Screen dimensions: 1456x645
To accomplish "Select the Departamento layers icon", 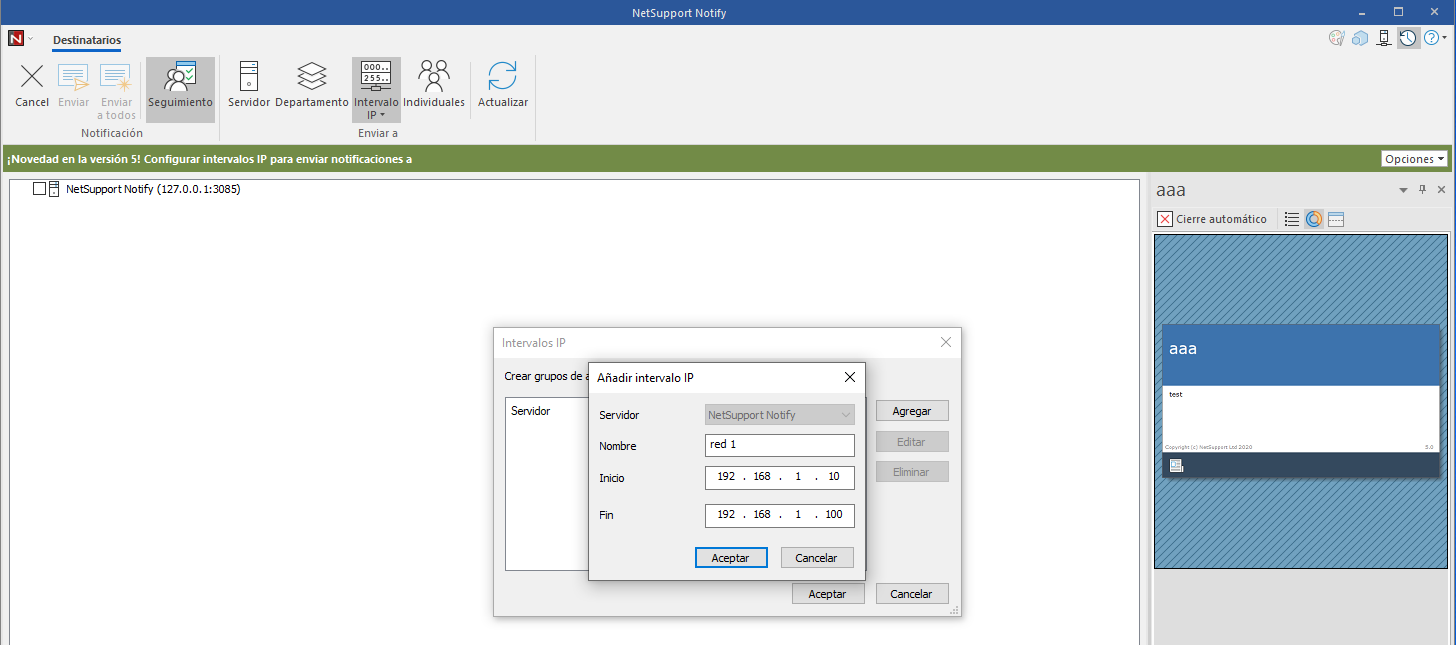I will 312,77.
